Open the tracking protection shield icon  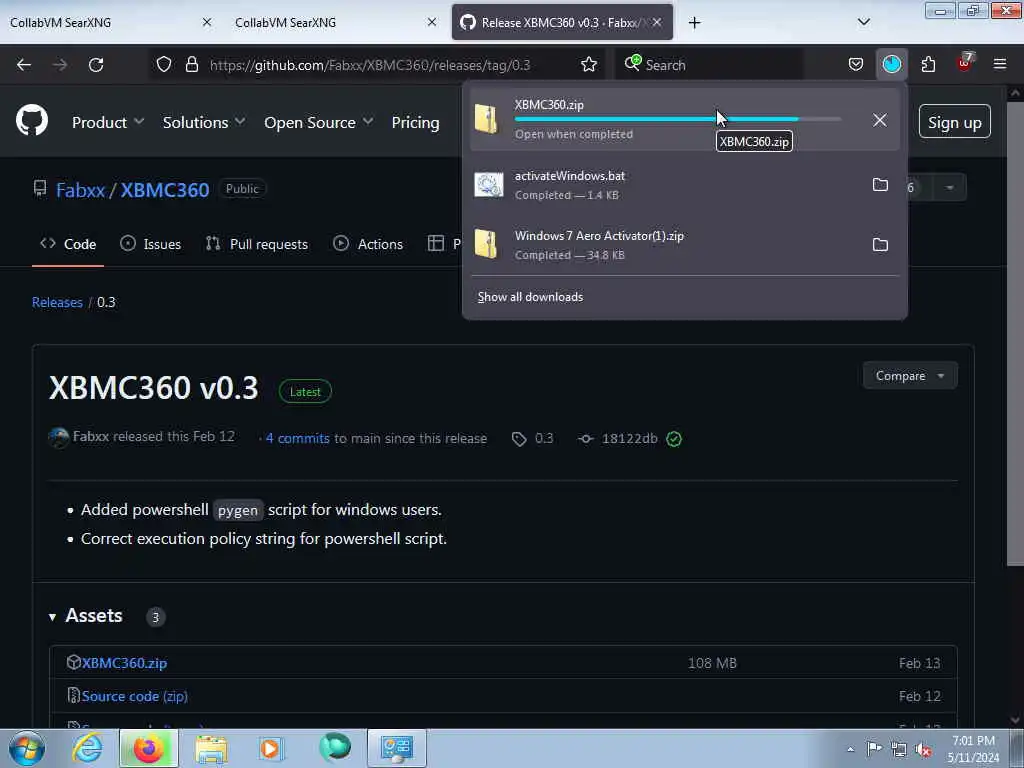coord(164,64)
